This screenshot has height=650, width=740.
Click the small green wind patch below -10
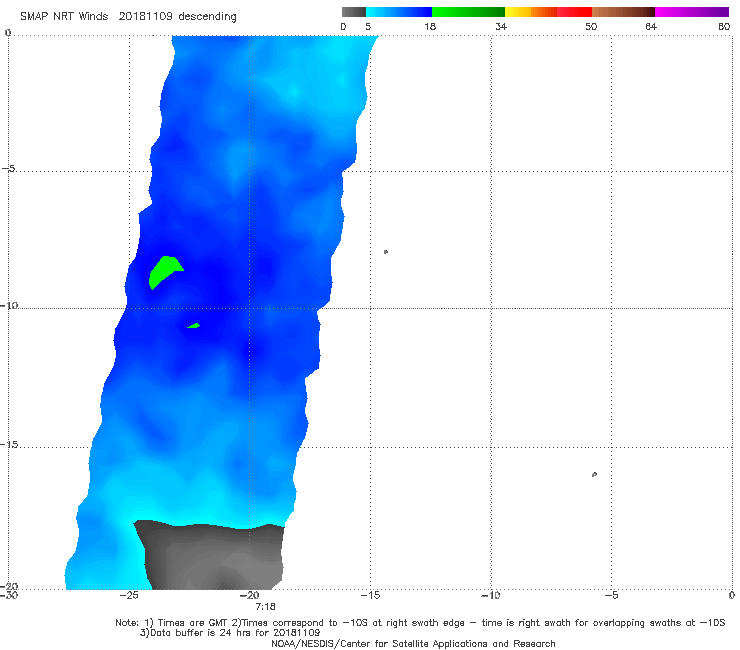[x=193, y=326]
